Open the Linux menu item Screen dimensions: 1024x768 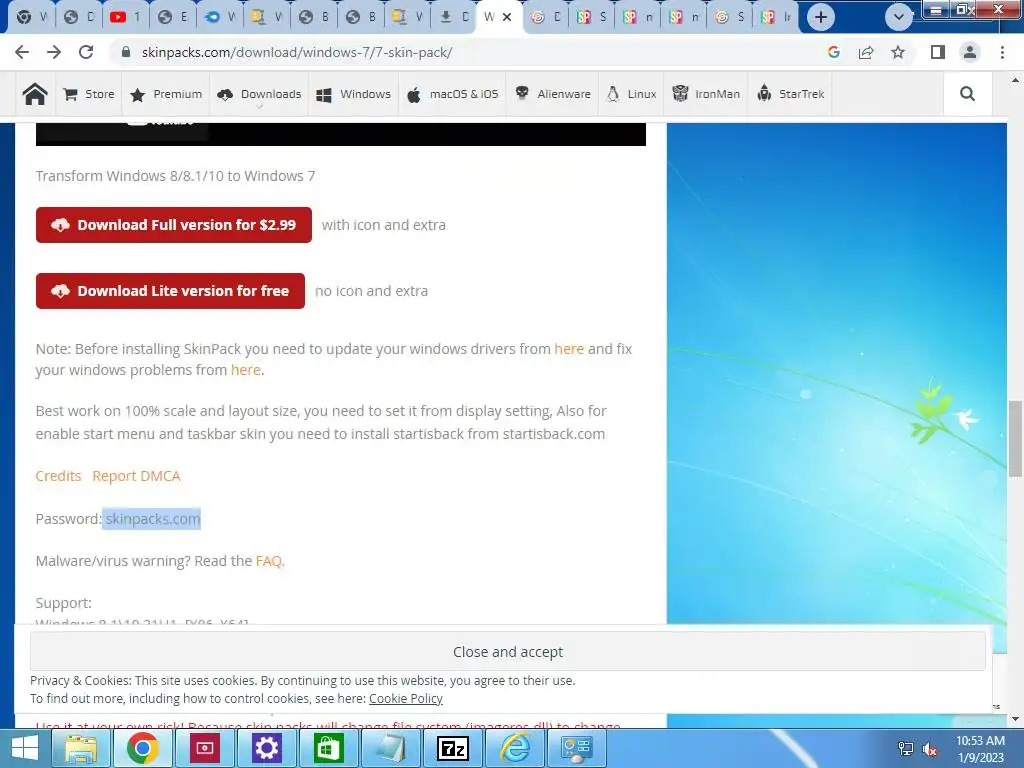[632, 94]
